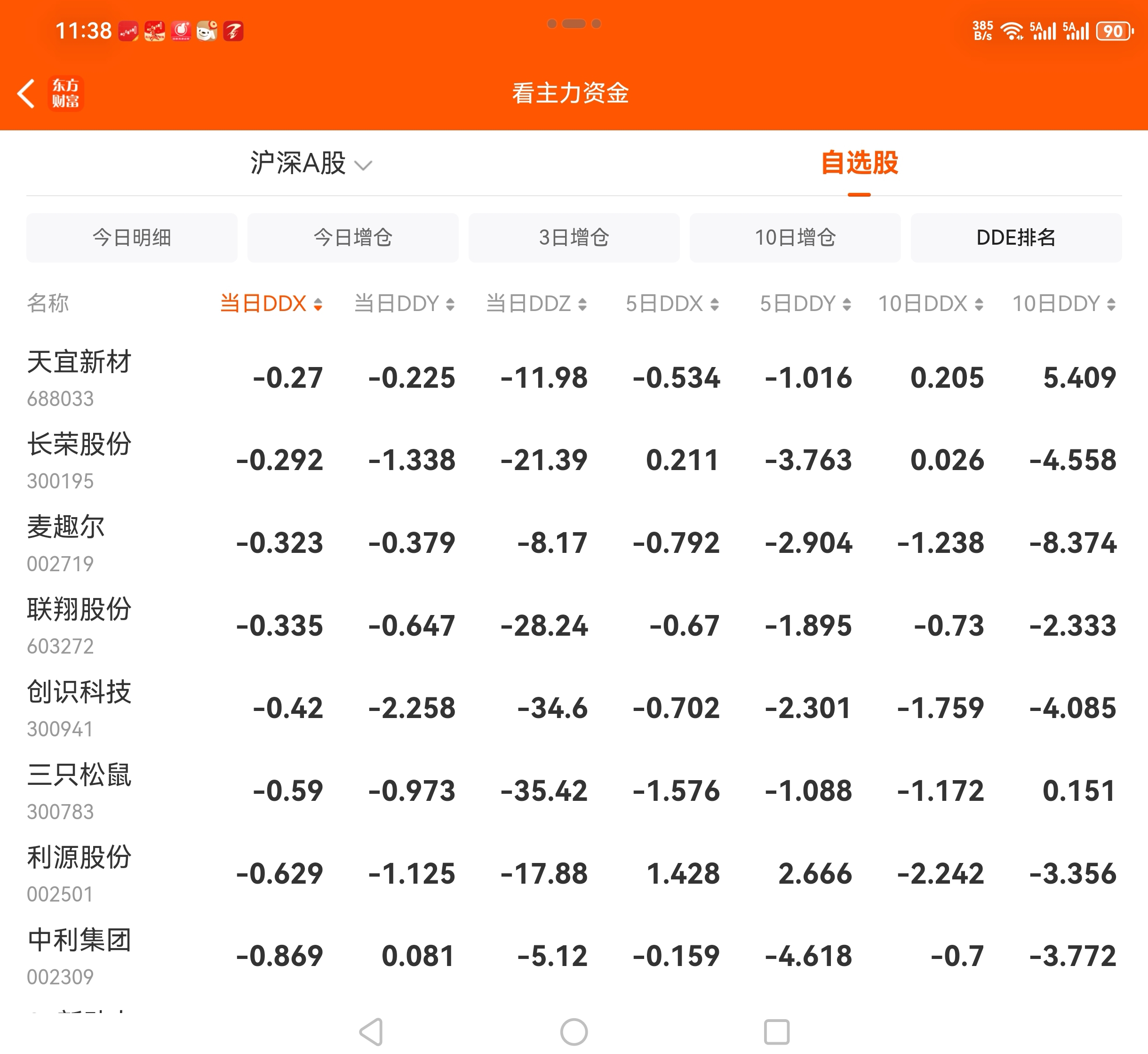Toggle sort by 5日DDX column

(672, 303)
